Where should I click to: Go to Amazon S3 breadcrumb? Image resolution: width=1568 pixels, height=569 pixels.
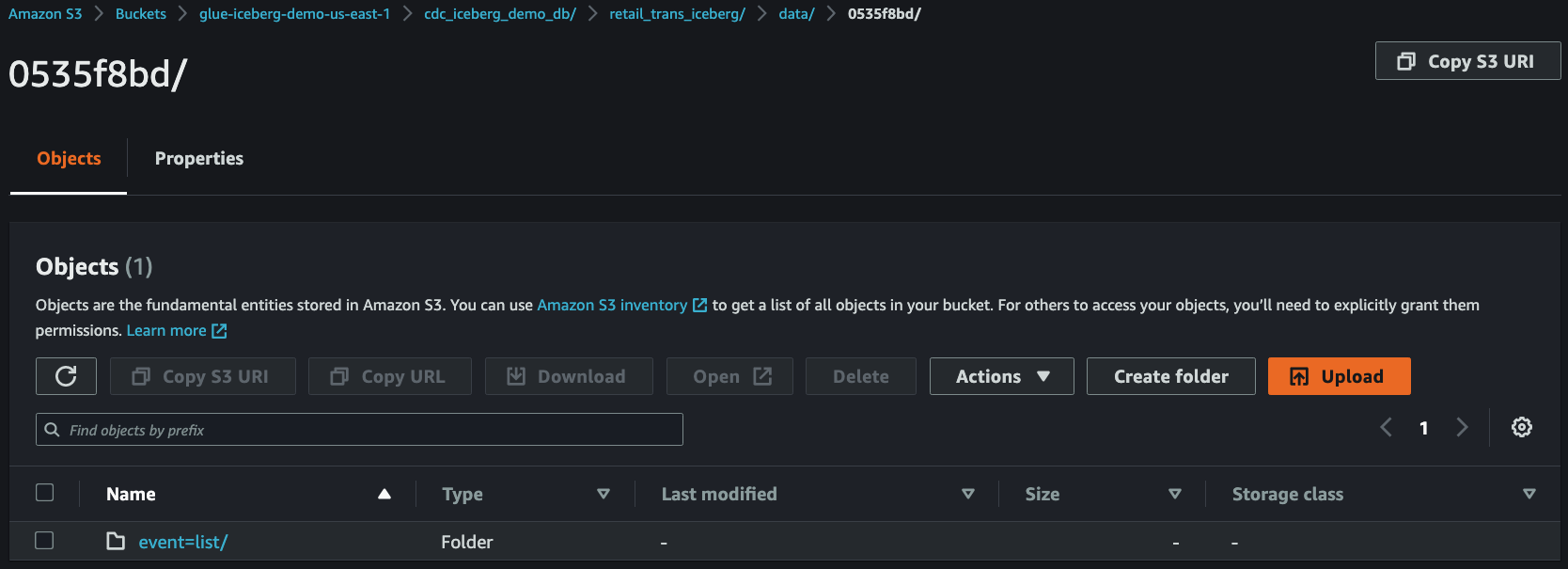point(45,14)
